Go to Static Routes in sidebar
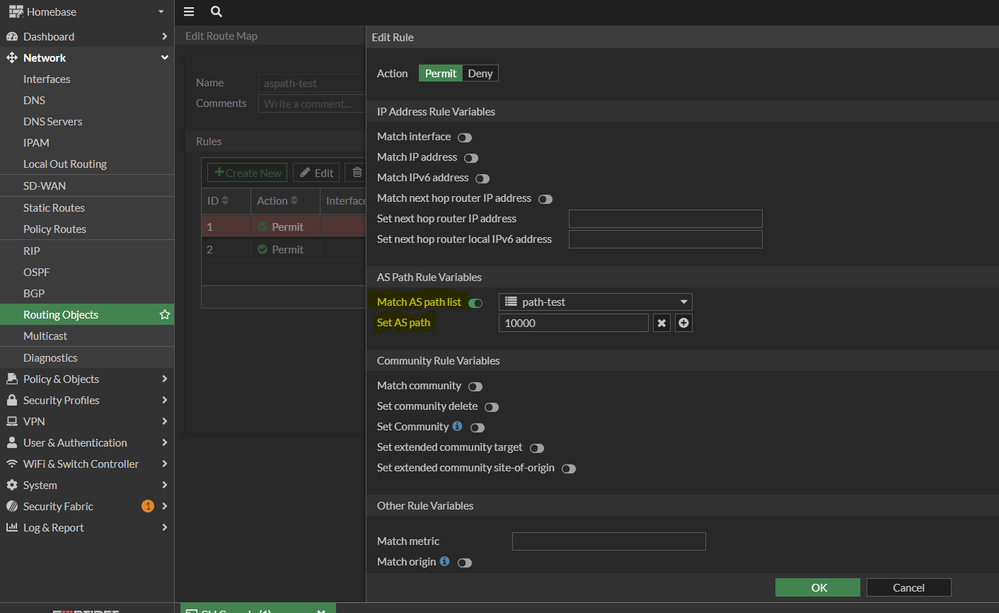Screen dimensions: 999x613 [x=54, y=208]
